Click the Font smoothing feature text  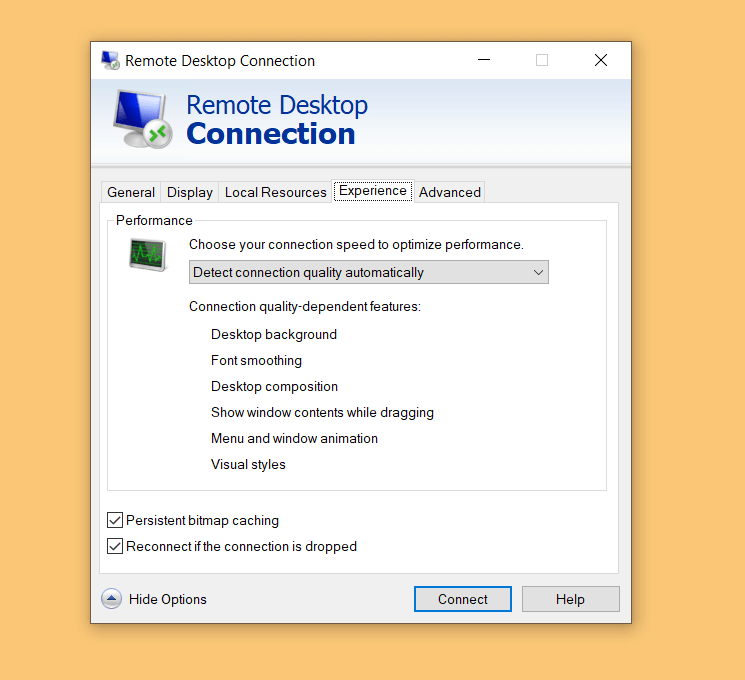257,361
